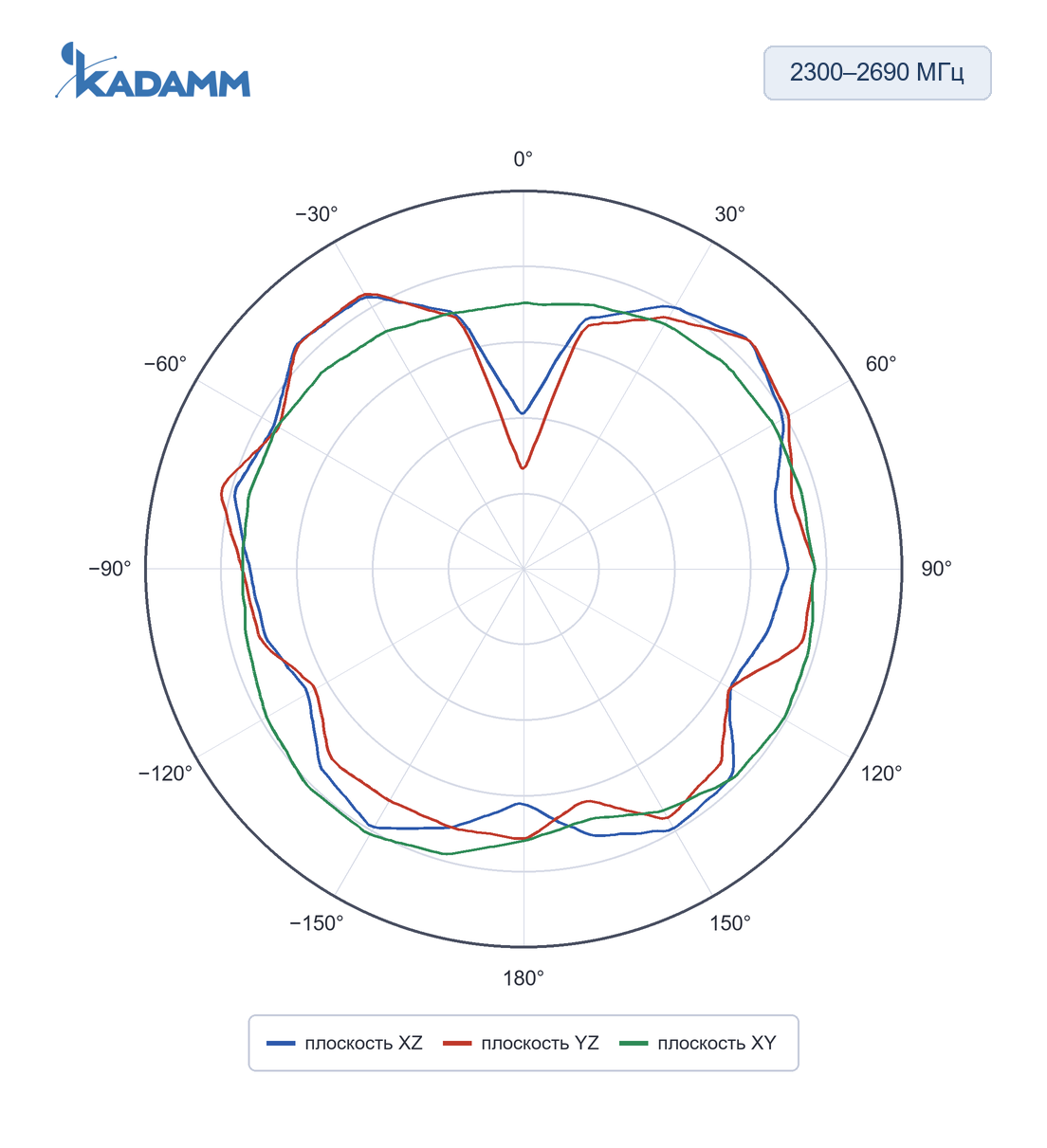Click the −150° angle label
Viewport: 1047px width, 1148px height.
[x=317, y=923]
